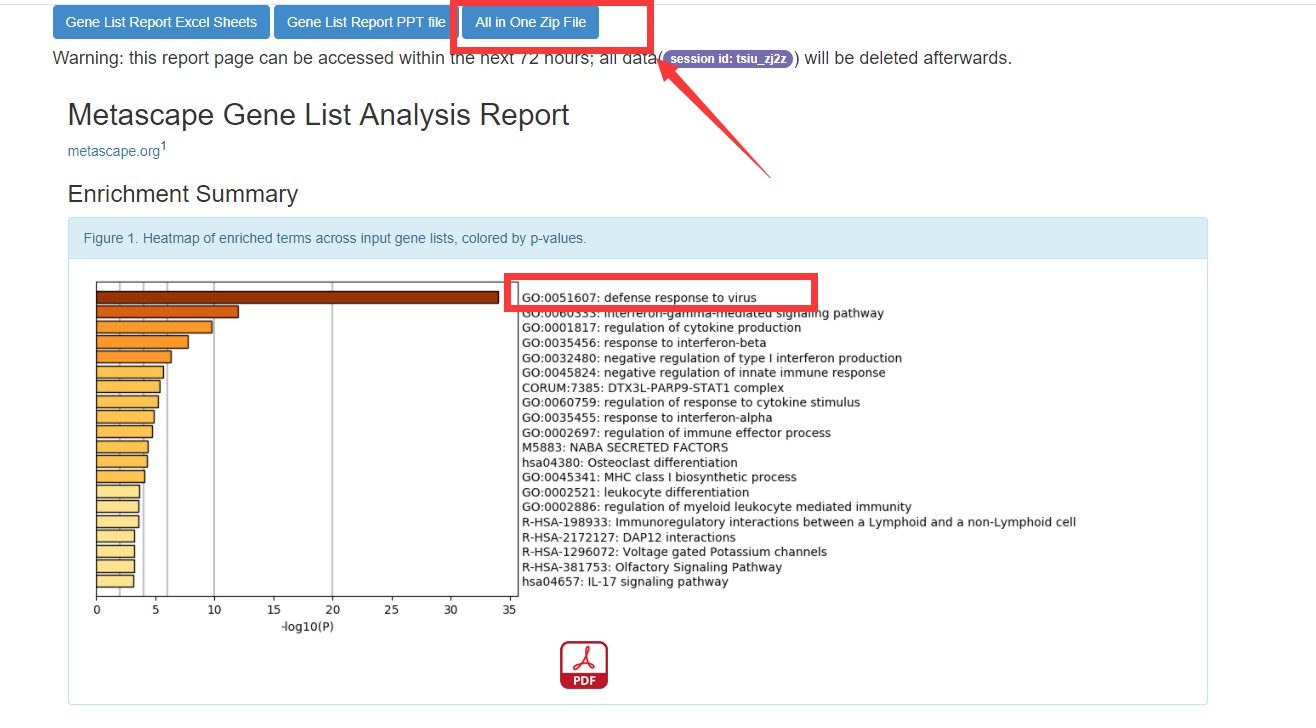
Task: Select 'GO:0035455: response to interferon-alpha'
Action: point(647,418)
